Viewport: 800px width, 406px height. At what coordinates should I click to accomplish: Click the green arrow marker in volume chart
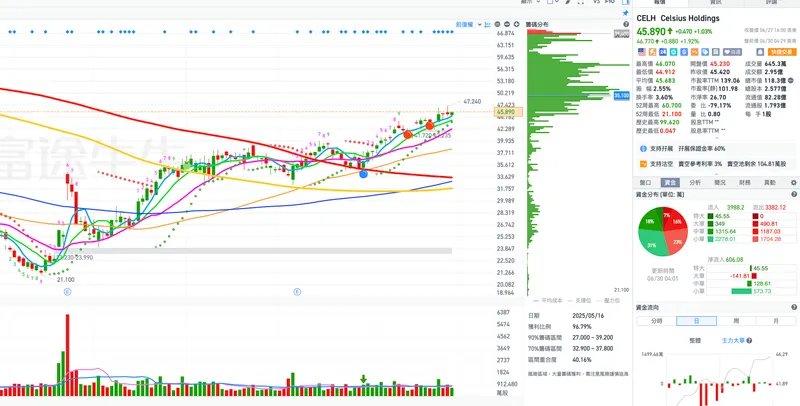click(363, 379)
